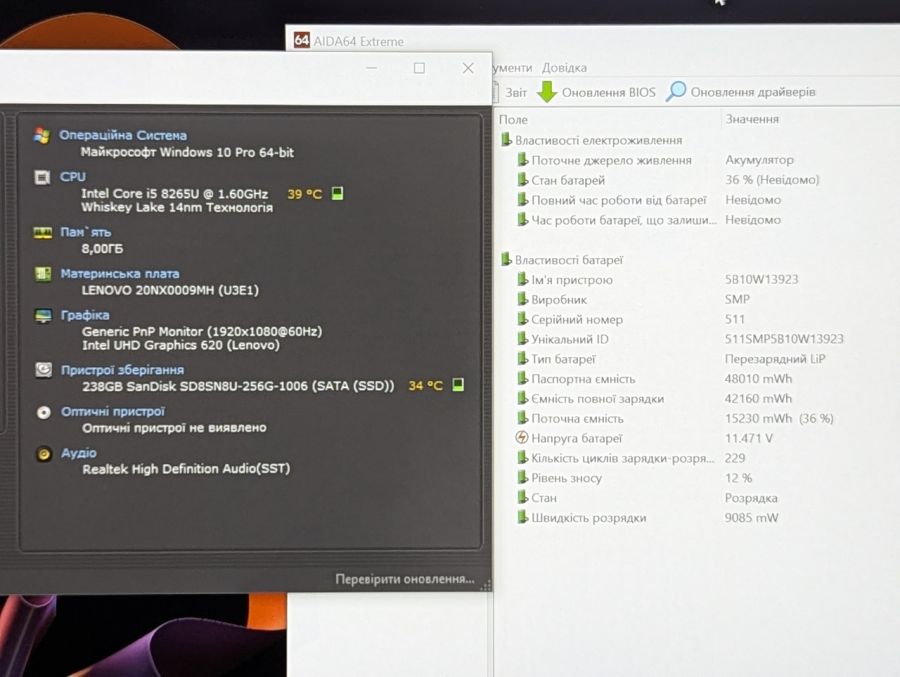Select the Акумулятор value

[x=759, y=160]
